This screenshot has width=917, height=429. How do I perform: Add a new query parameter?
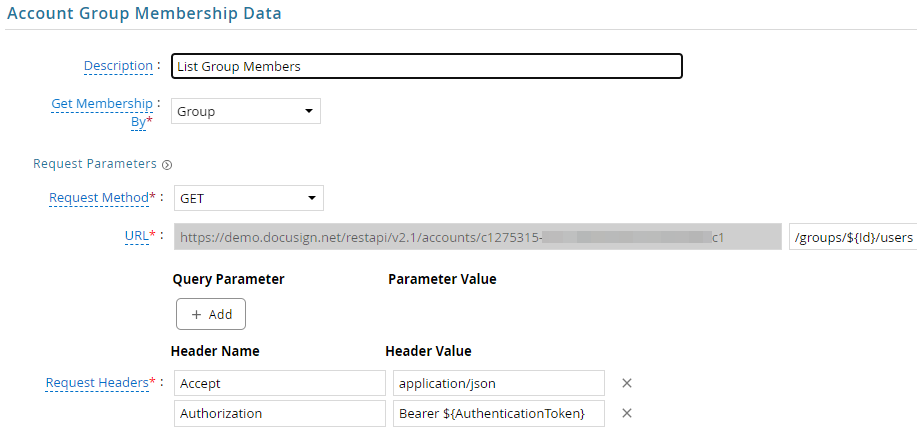coord(211,314)
